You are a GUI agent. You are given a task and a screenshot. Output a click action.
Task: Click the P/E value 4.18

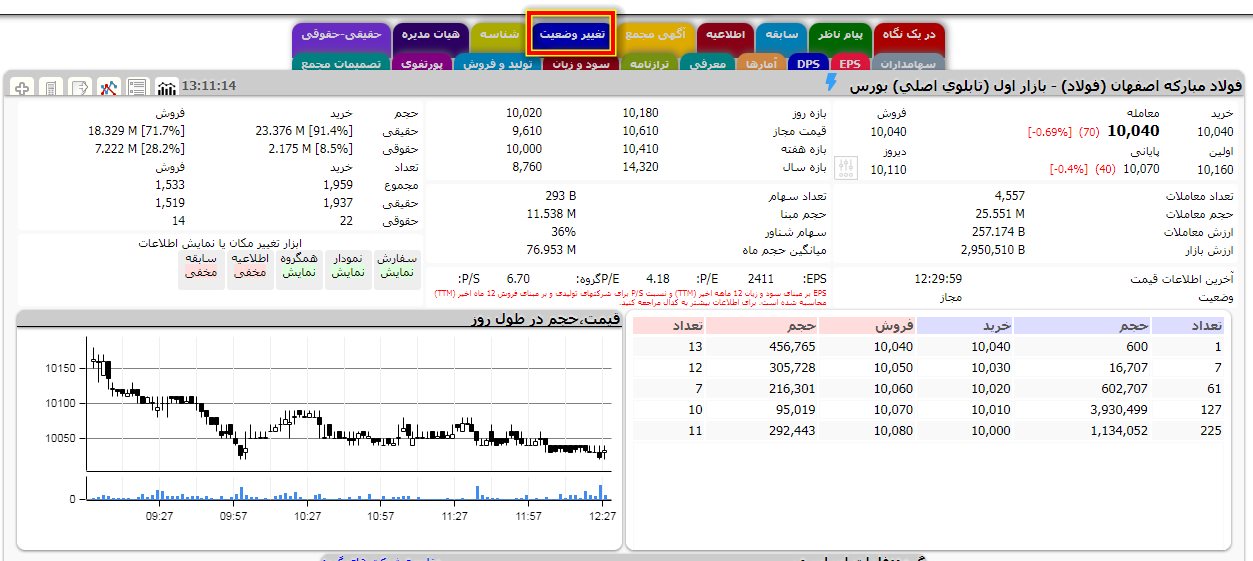[x=658, y=279]
